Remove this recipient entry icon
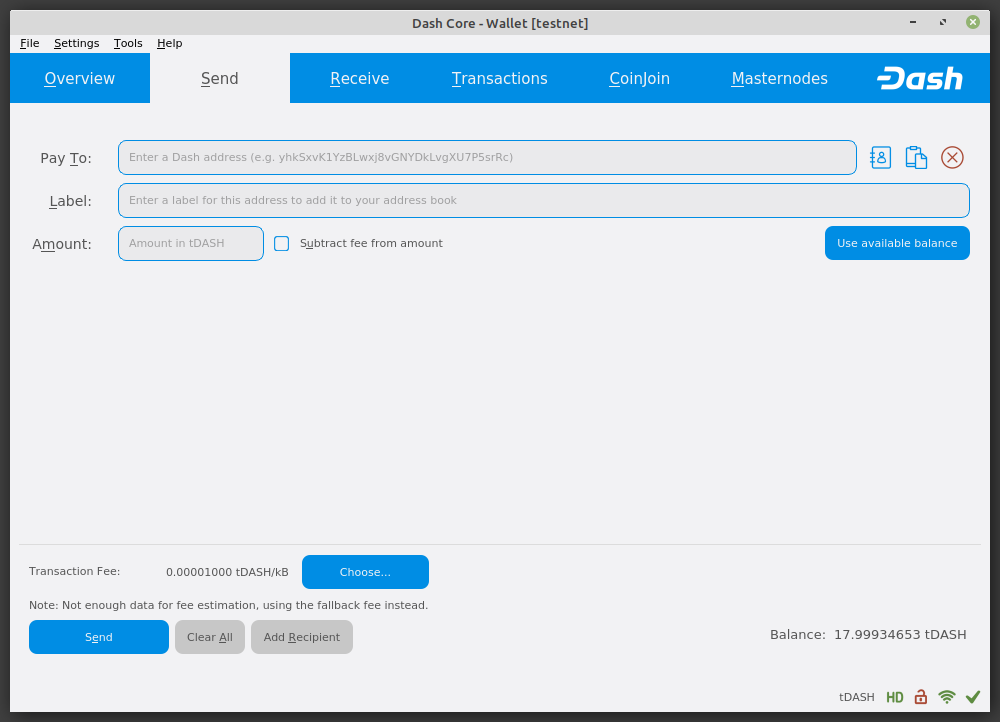 [x=952, y=158]
